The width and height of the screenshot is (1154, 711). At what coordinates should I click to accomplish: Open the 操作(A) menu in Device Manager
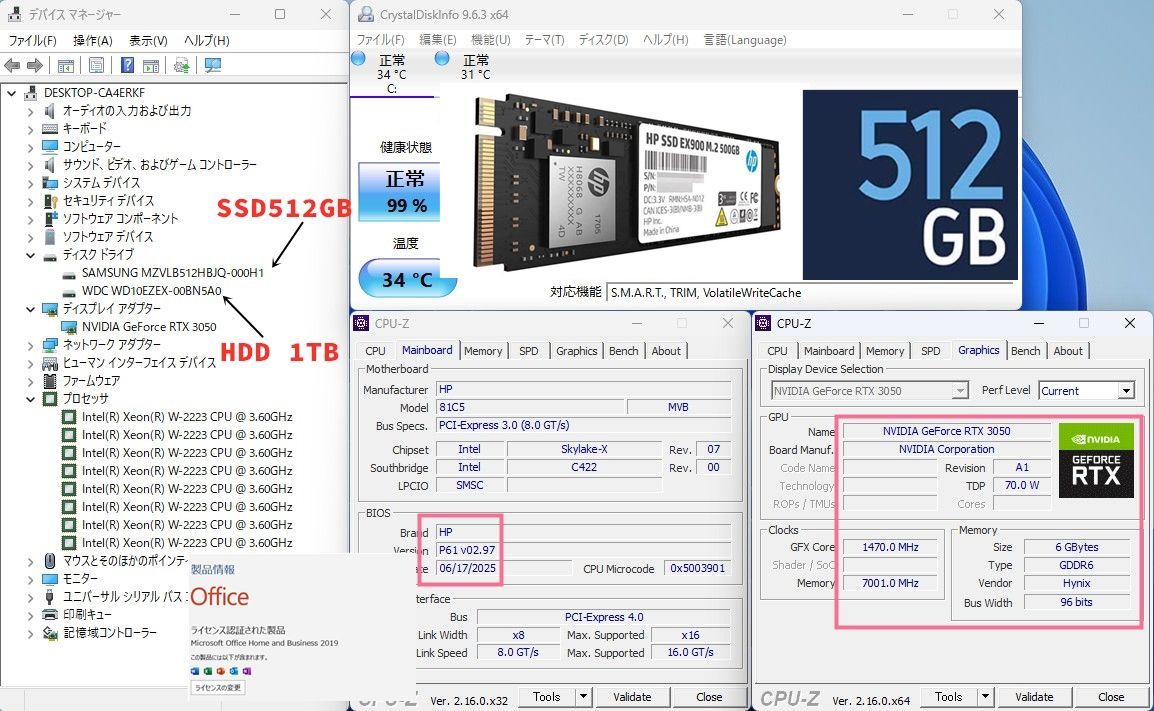93,40
